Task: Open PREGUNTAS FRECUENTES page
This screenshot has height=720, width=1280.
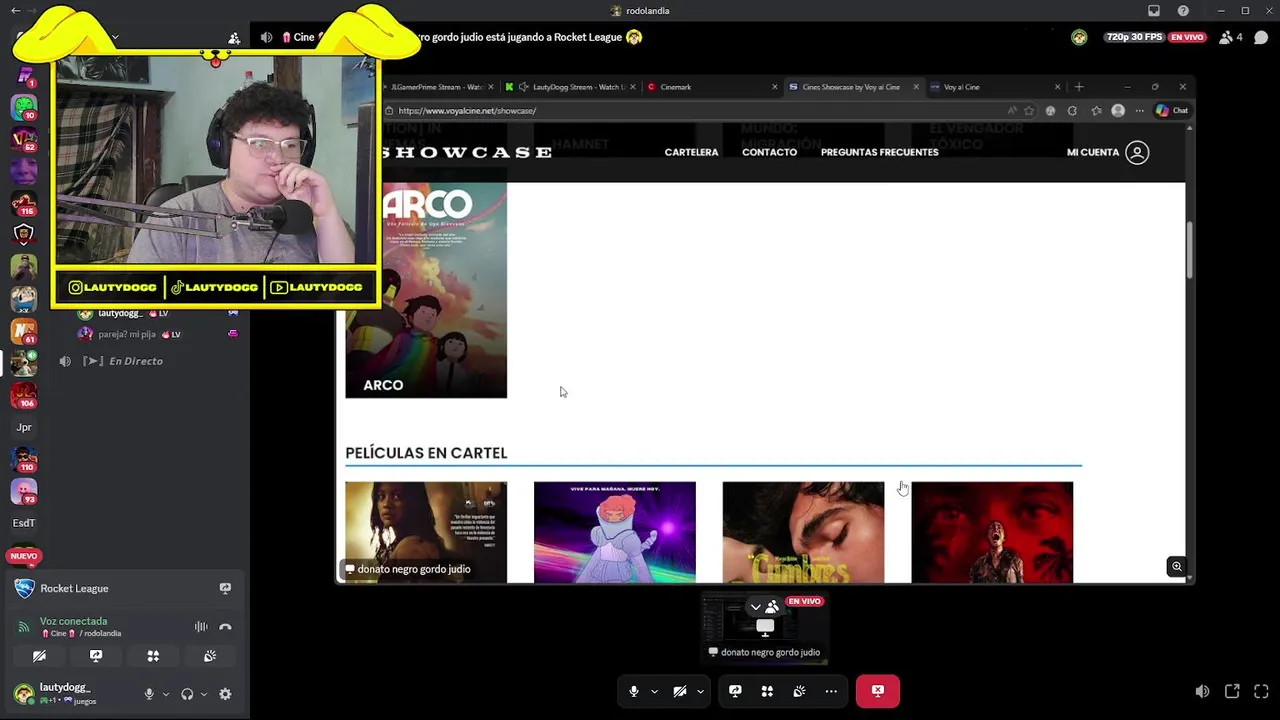Action: [879, 152]
